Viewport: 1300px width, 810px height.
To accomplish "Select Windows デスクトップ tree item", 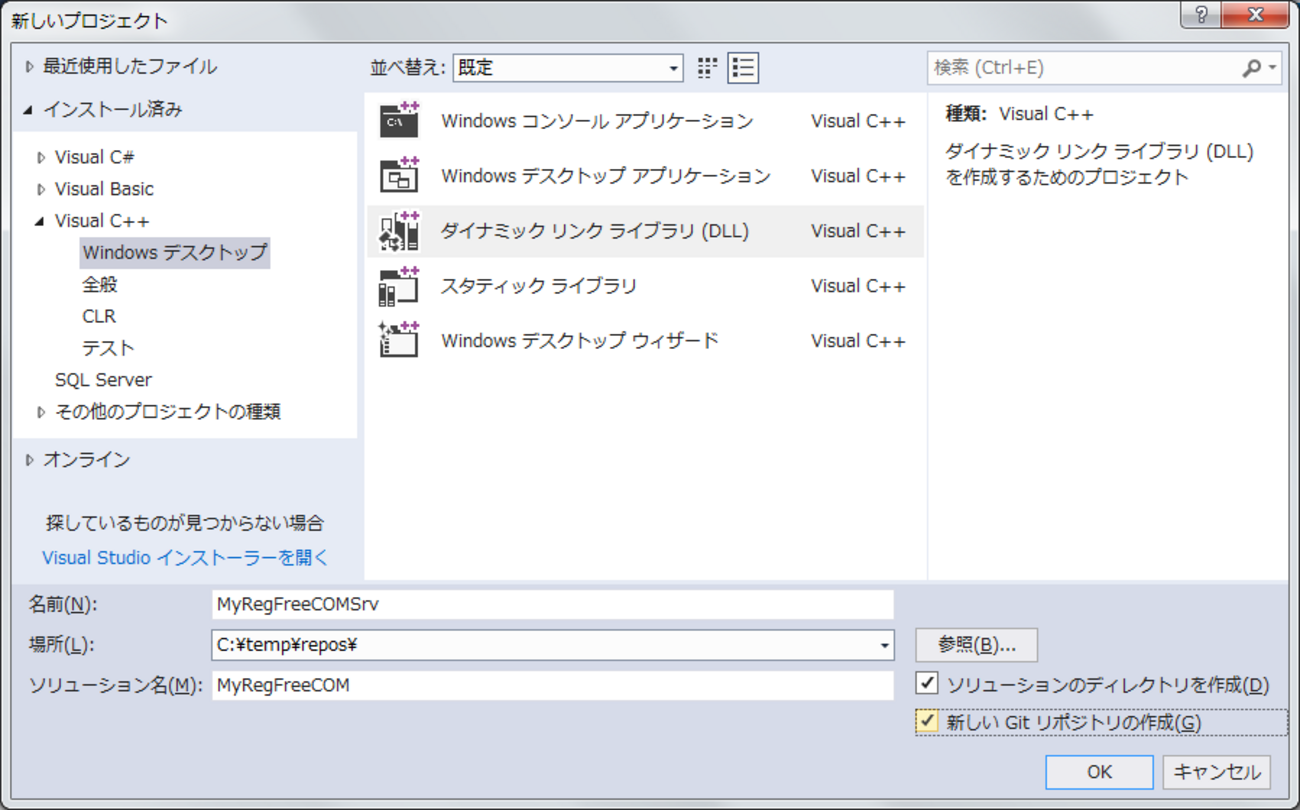I will point(175,252).
